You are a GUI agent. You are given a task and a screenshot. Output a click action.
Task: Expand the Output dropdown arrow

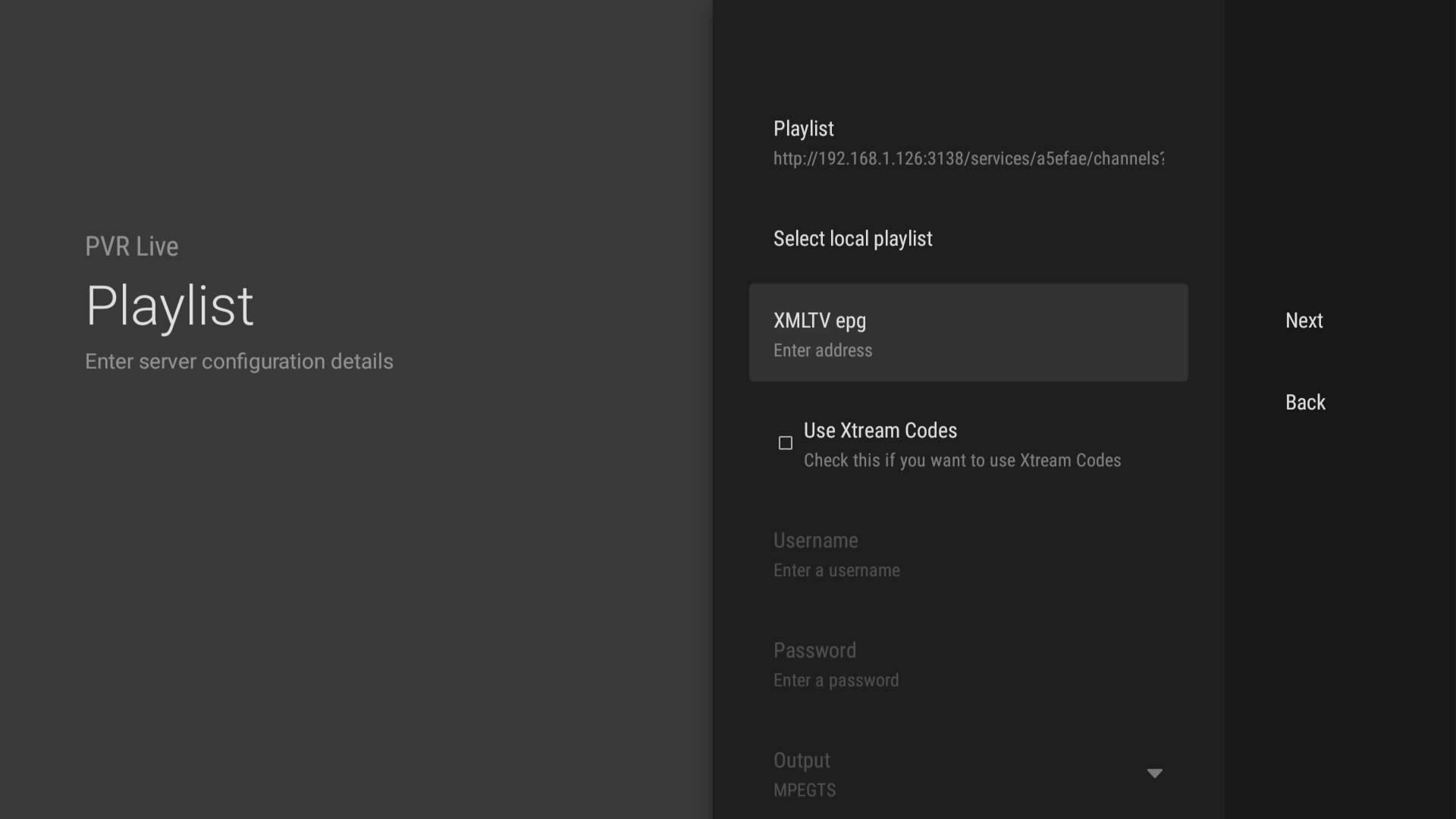[x=1154, y=773]
